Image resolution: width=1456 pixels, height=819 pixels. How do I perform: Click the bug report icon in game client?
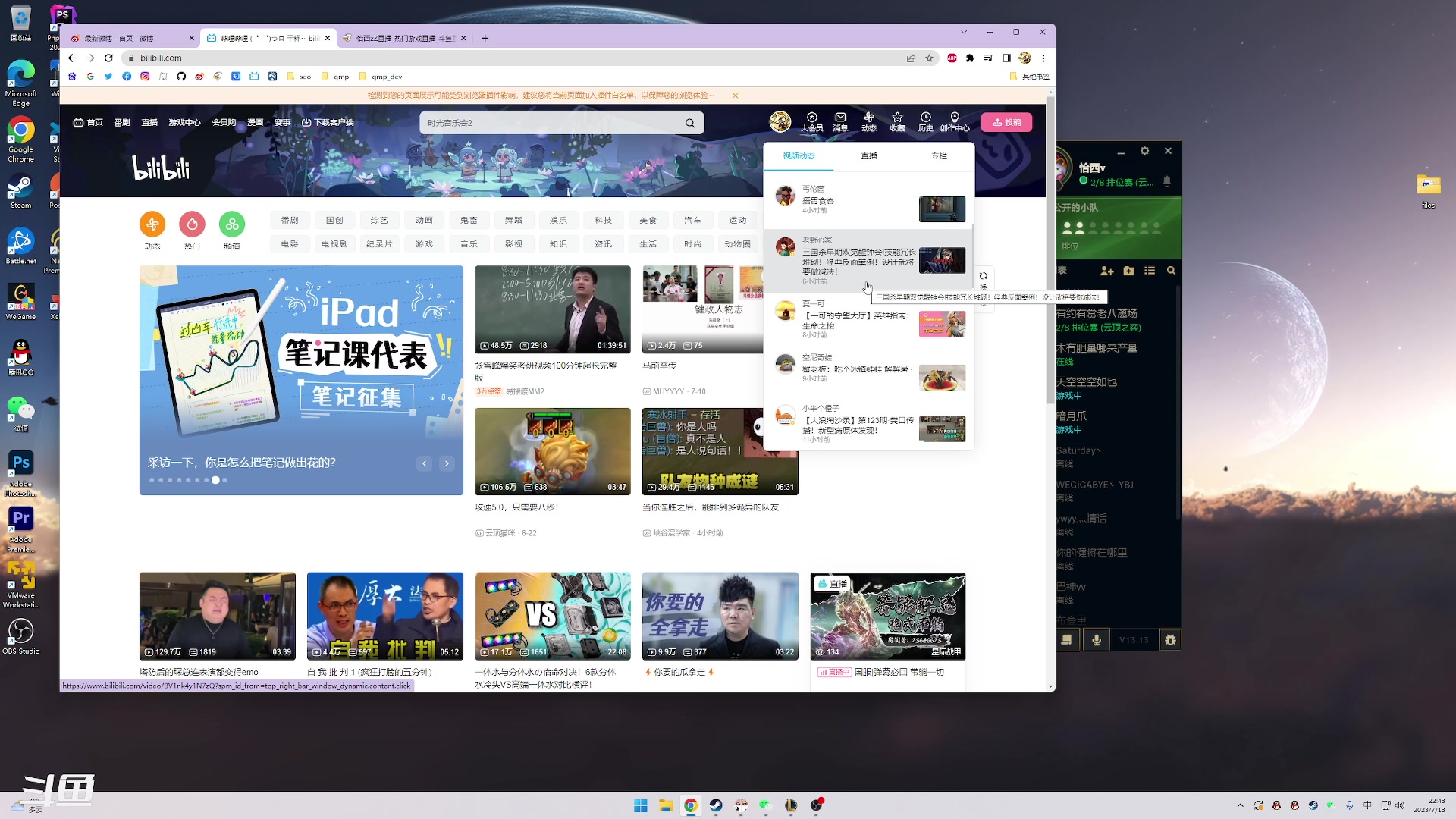[1170, 640]
